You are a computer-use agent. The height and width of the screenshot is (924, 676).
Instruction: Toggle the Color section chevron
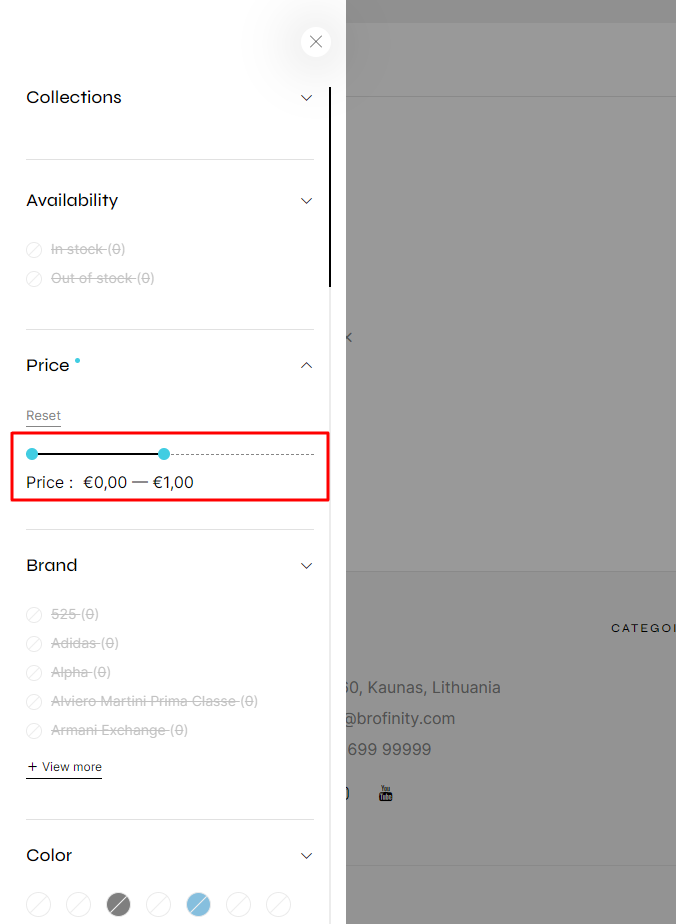point(306,856)
